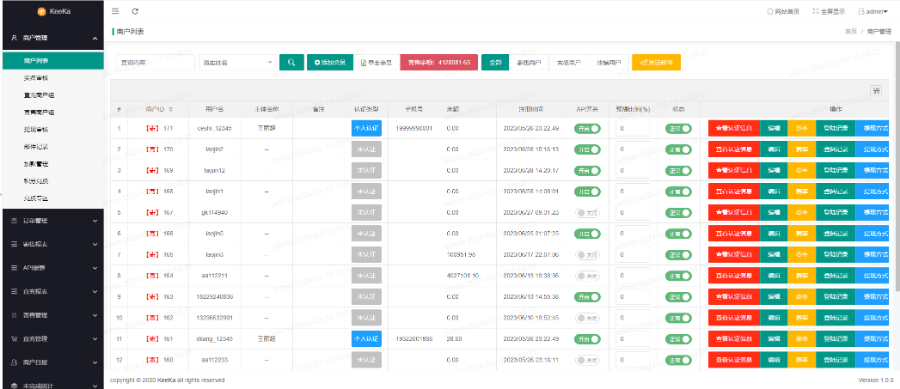Click 编辑 button for merchant 171
The image size is (900, 389).
pyautogui.click(x=774, y=129)
